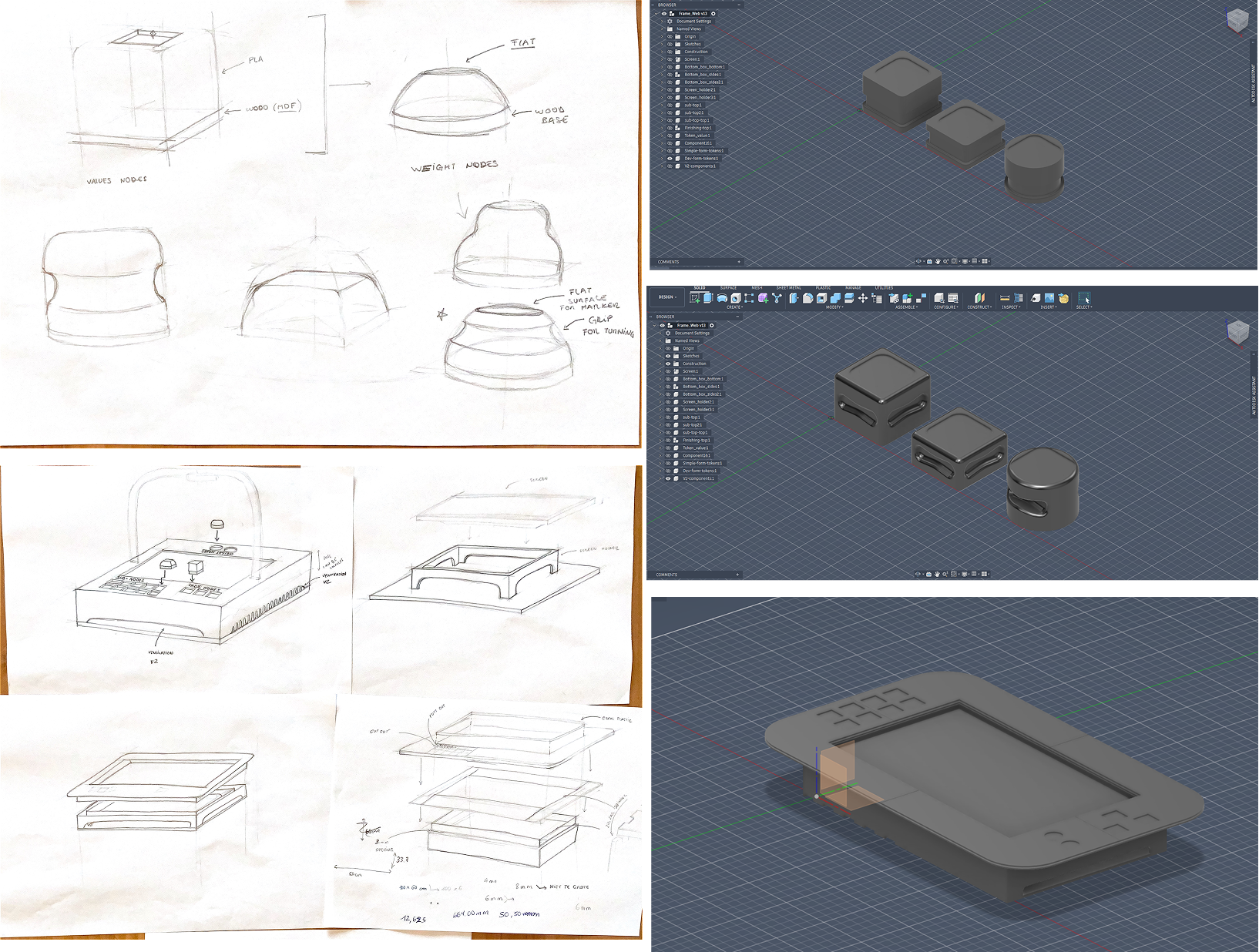Screen dimensions: 1259x952
Task: Toggle visibility of Sketches in toolbar window browser
Action: (668, 356)
